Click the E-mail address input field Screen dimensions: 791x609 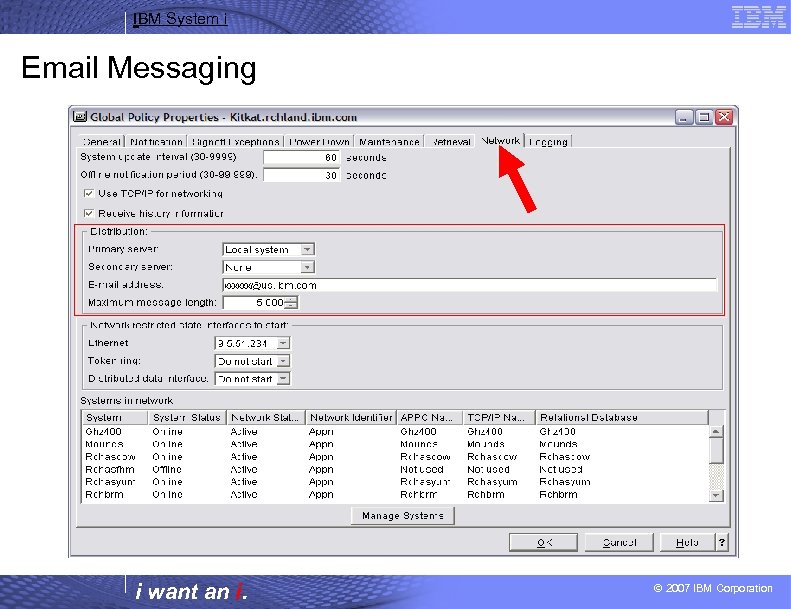coord(469,285)
